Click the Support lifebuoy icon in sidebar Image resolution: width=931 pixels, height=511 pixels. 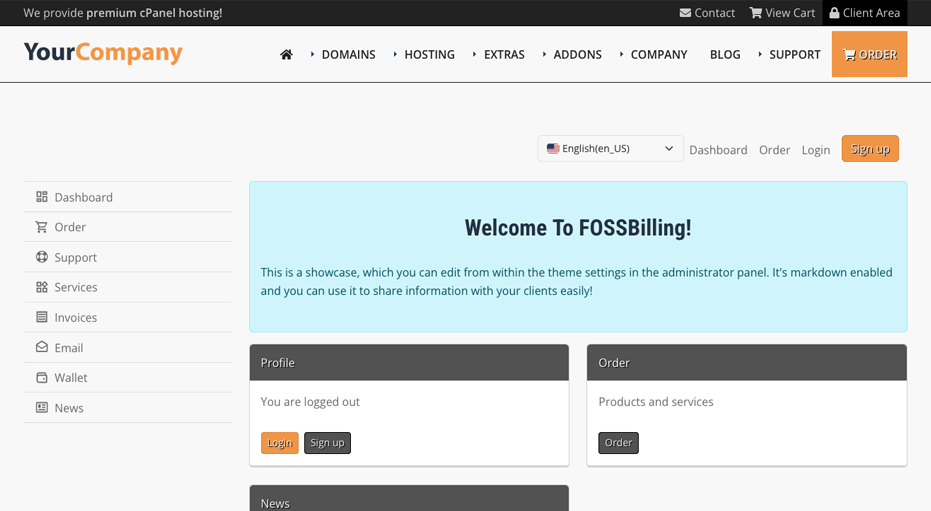pyautogui.click(x=42, y=257)
